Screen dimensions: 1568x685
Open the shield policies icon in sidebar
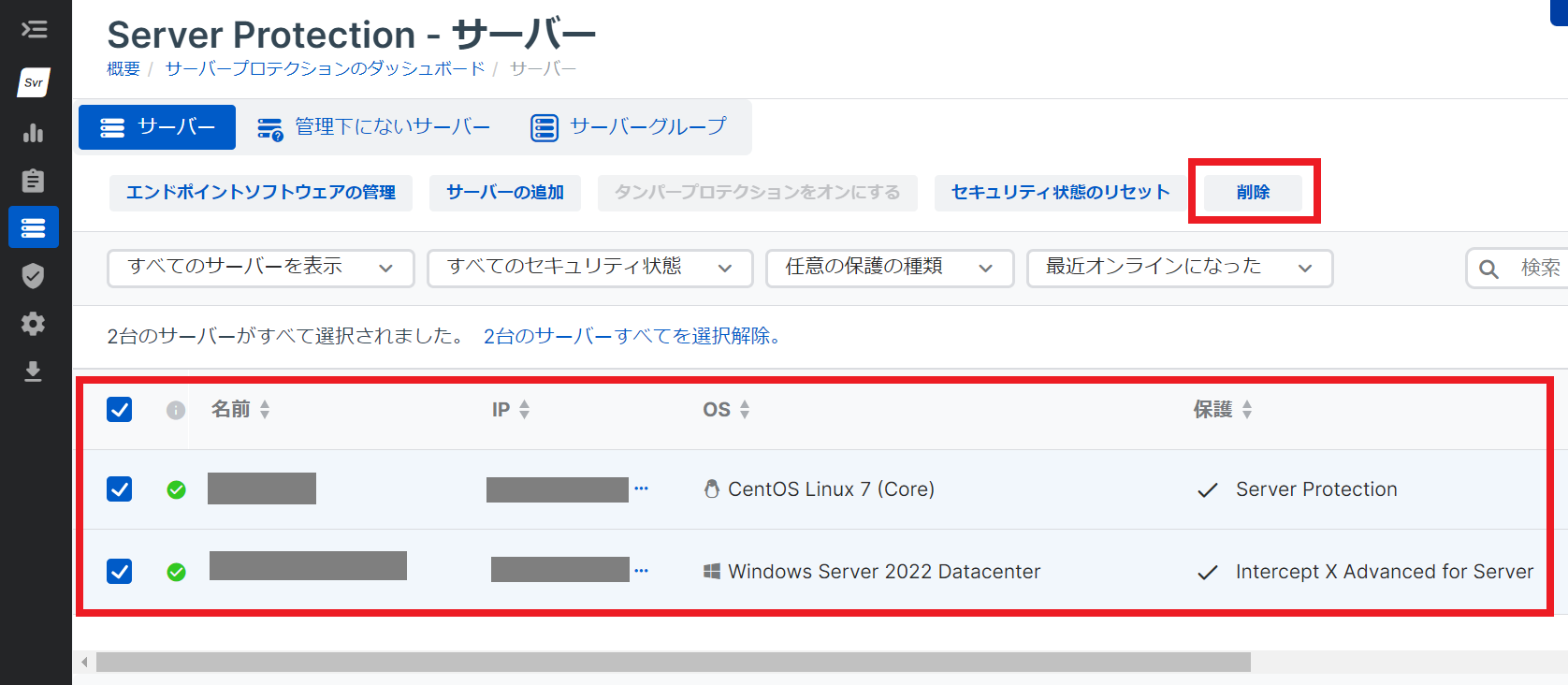coord(34,275)
